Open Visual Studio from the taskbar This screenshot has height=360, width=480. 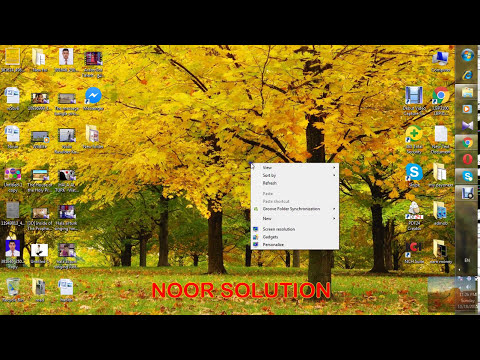pyautogui.click(x=467, y=126)
